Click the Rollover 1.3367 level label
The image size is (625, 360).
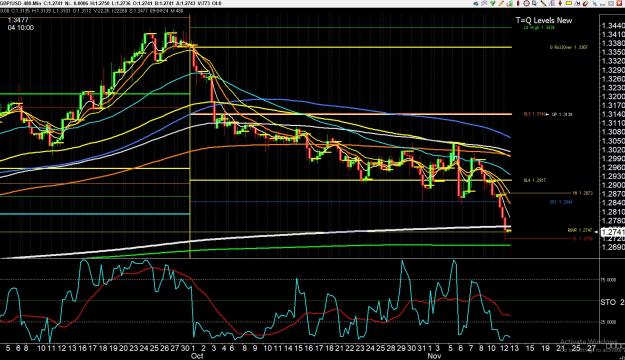(x=569, y=47)
